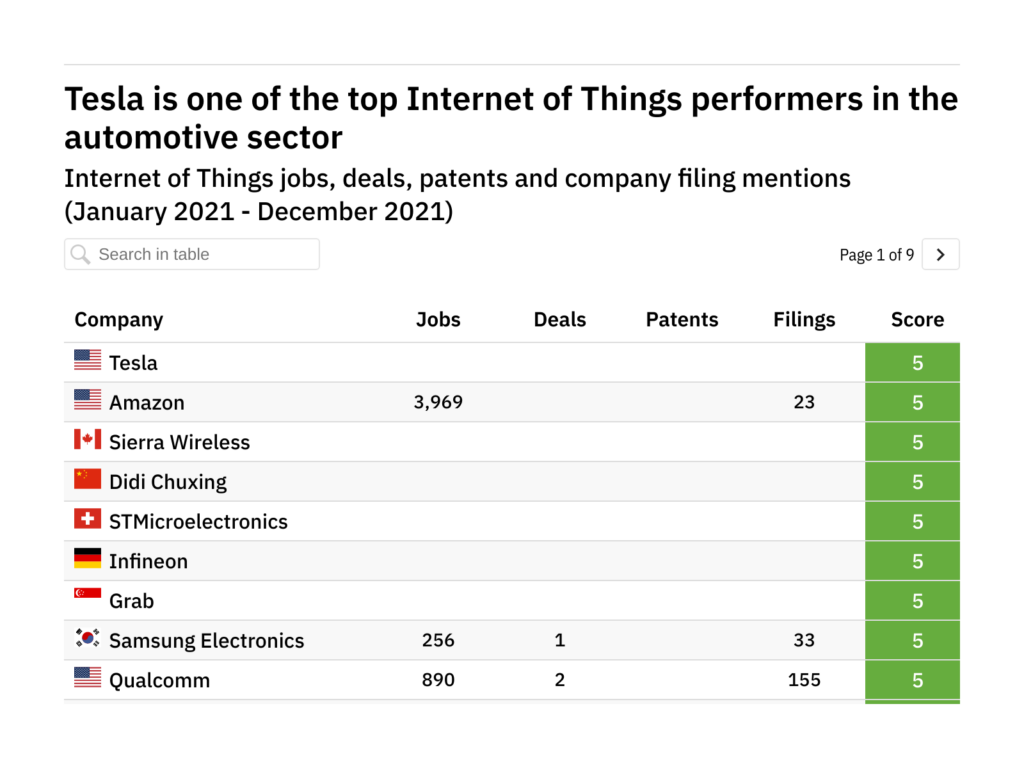Sort table by Score column
Screen dimensions: 1024x768
coord(917,320)
